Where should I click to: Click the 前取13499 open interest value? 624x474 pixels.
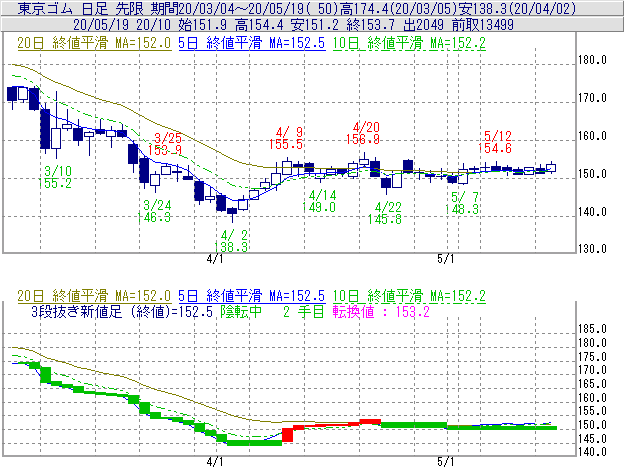pyautogui.click(x=483, y=25)
